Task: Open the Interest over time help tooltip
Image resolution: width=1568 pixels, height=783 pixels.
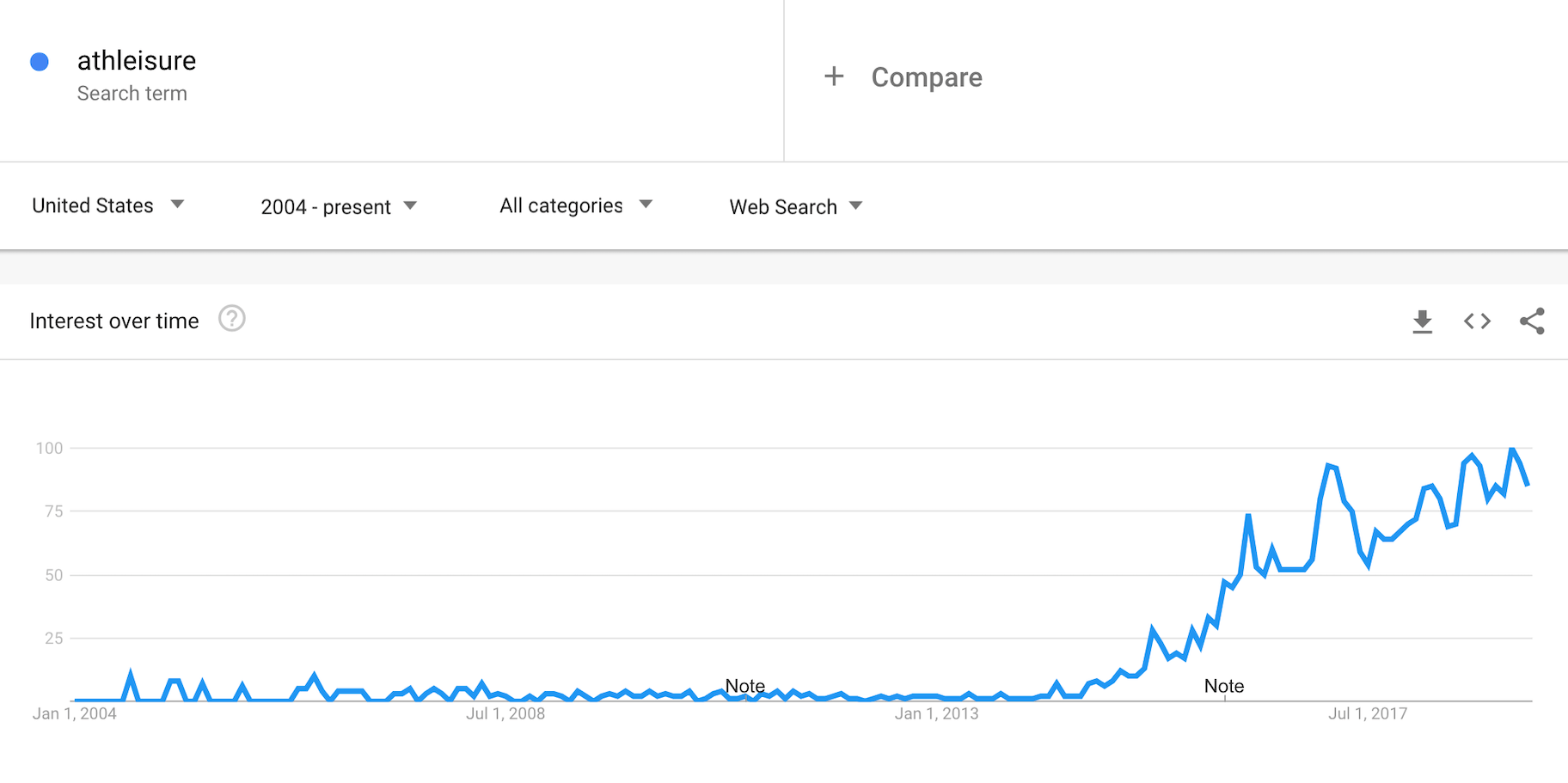Action: tap(231, 319)
